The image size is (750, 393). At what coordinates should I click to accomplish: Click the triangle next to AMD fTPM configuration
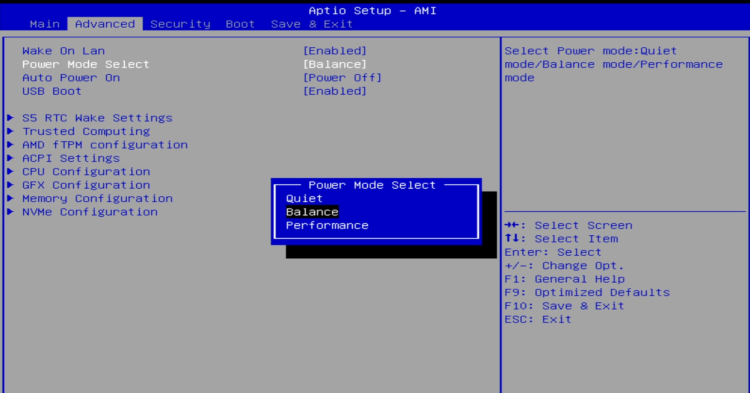click(x=10, y=144)
